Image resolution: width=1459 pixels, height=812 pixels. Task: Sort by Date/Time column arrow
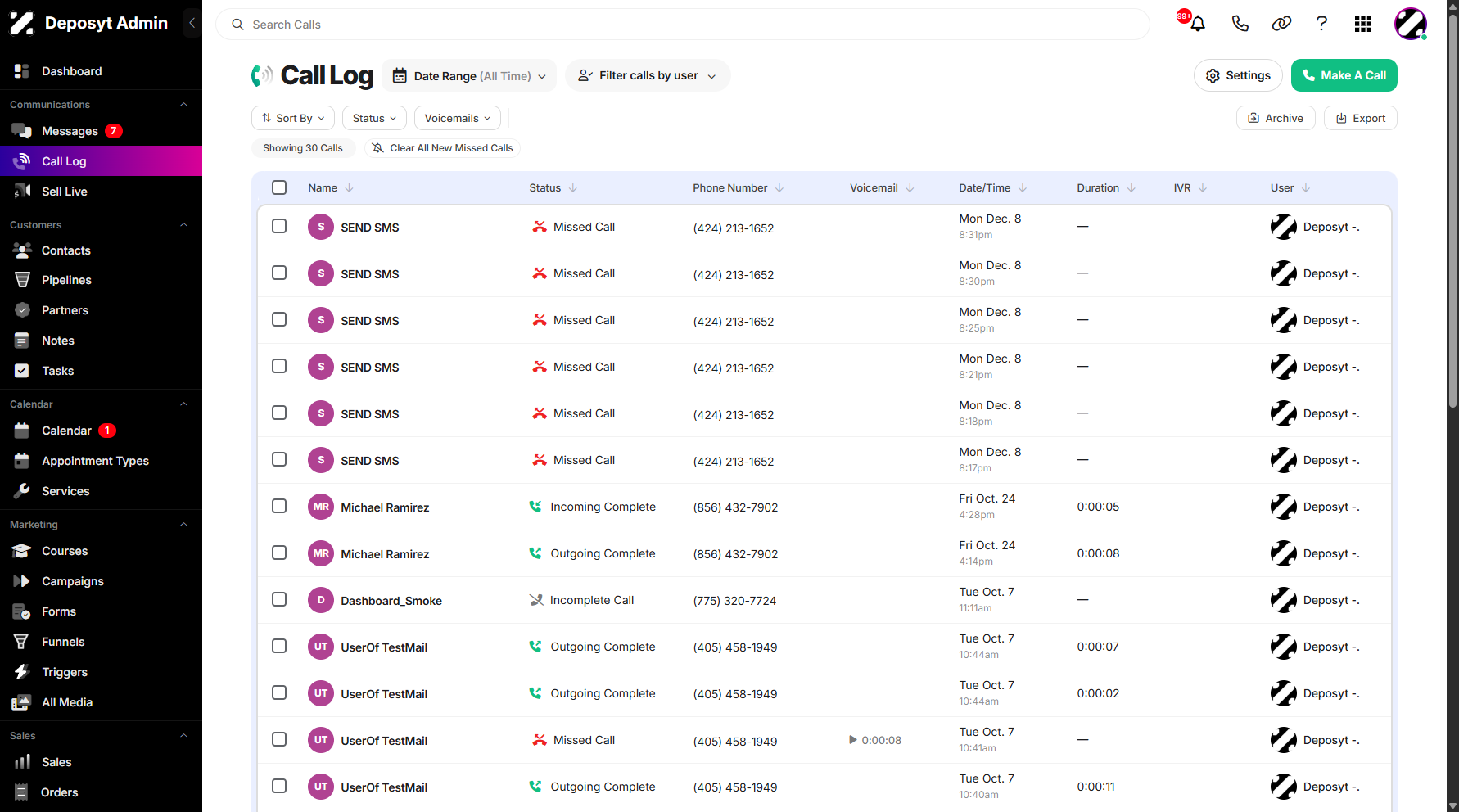pyautogui.click(x=1023, y=187)
